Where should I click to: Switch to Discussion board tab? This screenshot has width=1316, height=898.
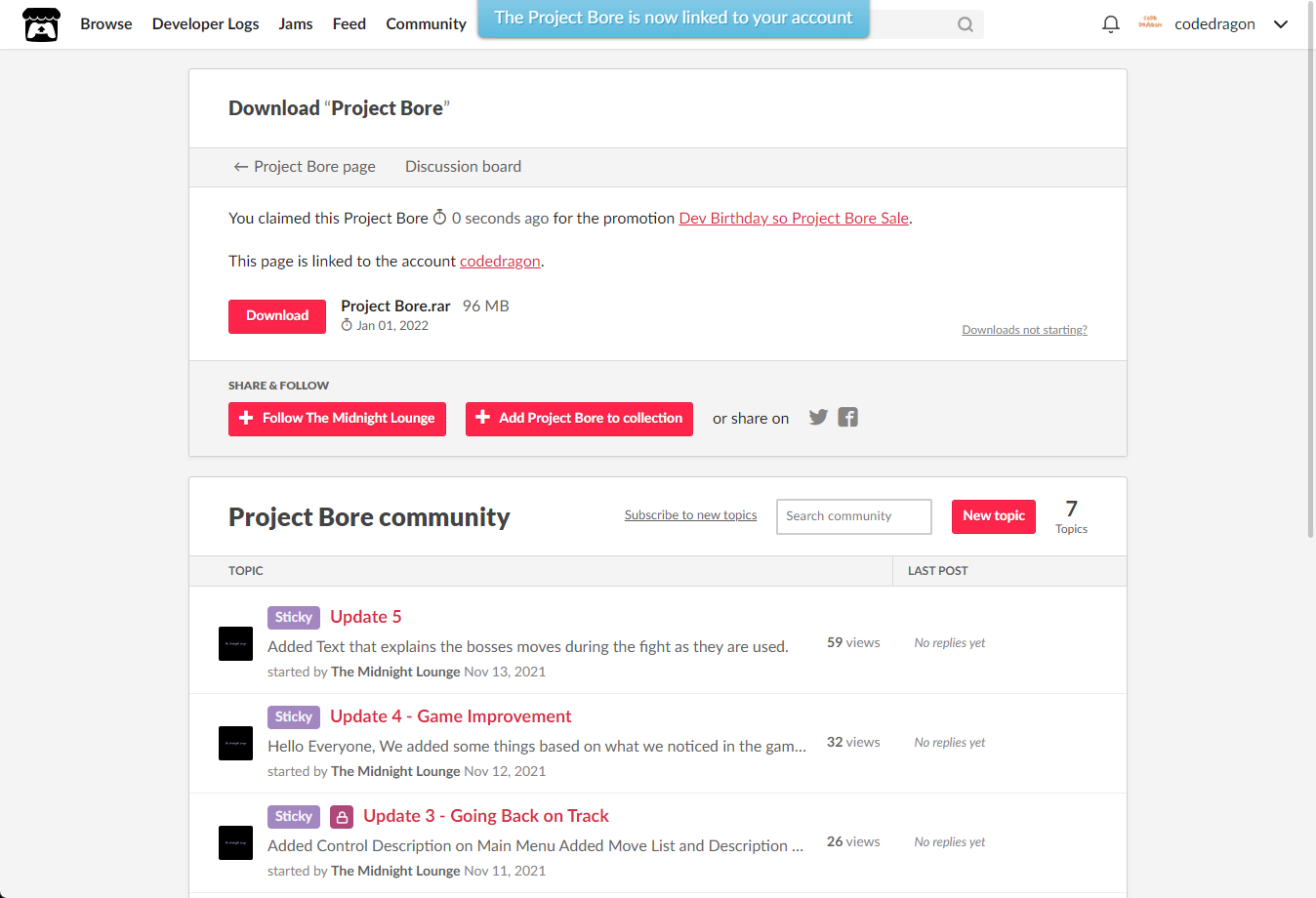463,167
